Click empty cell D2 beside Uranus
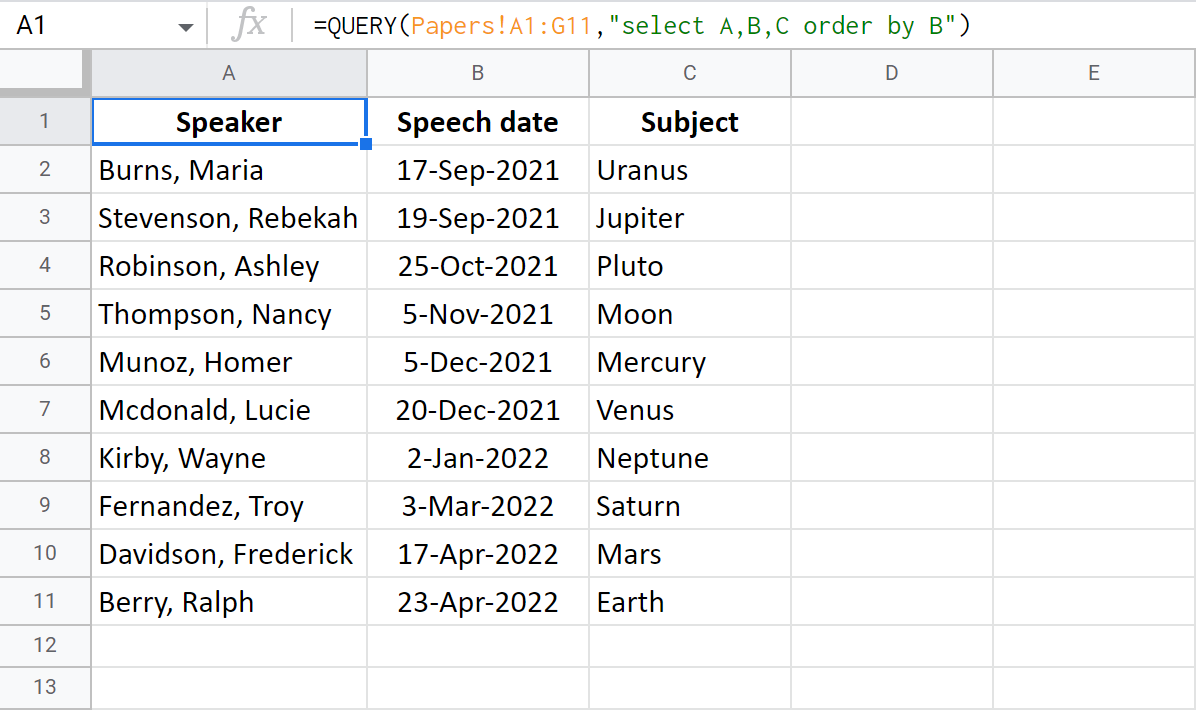 pos(891,170)
